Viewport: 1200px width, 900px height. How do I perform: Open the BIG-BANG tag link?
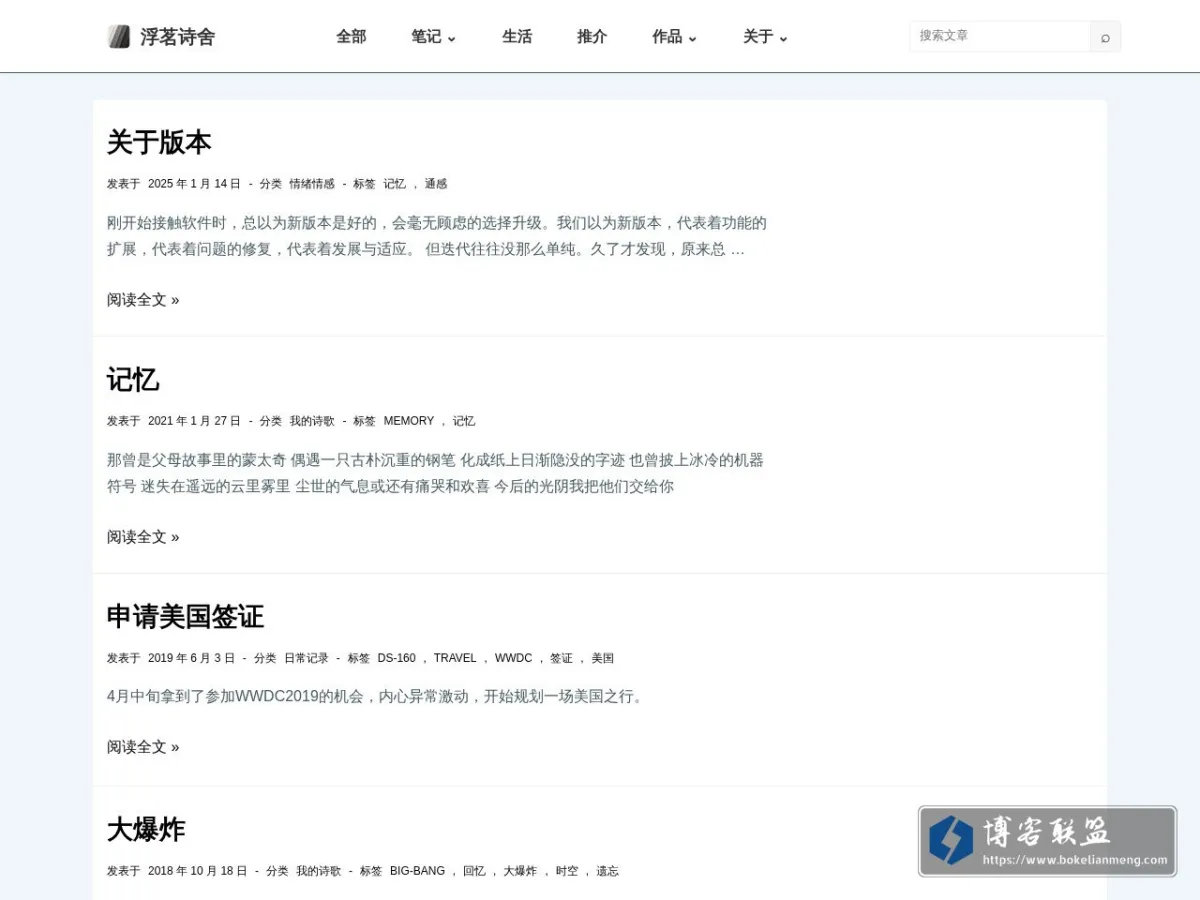[x=417, y=871]
